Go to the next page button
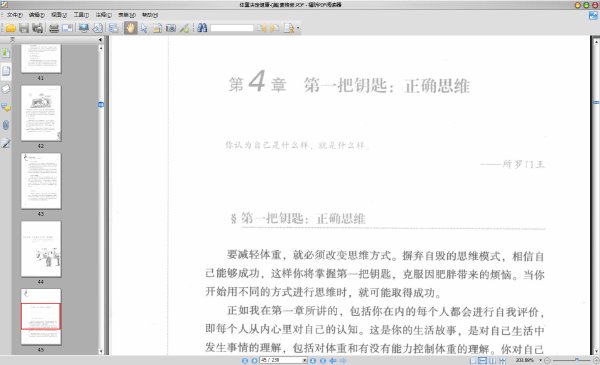600x365 pixels. (x=313, y=360)
